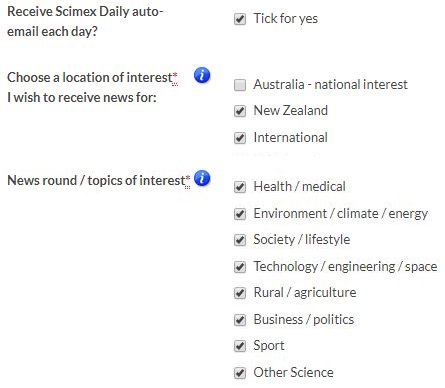Screen dimensions: 445x388
Task: Click the 'New Zealand' label text
Action: pos(291,110)
